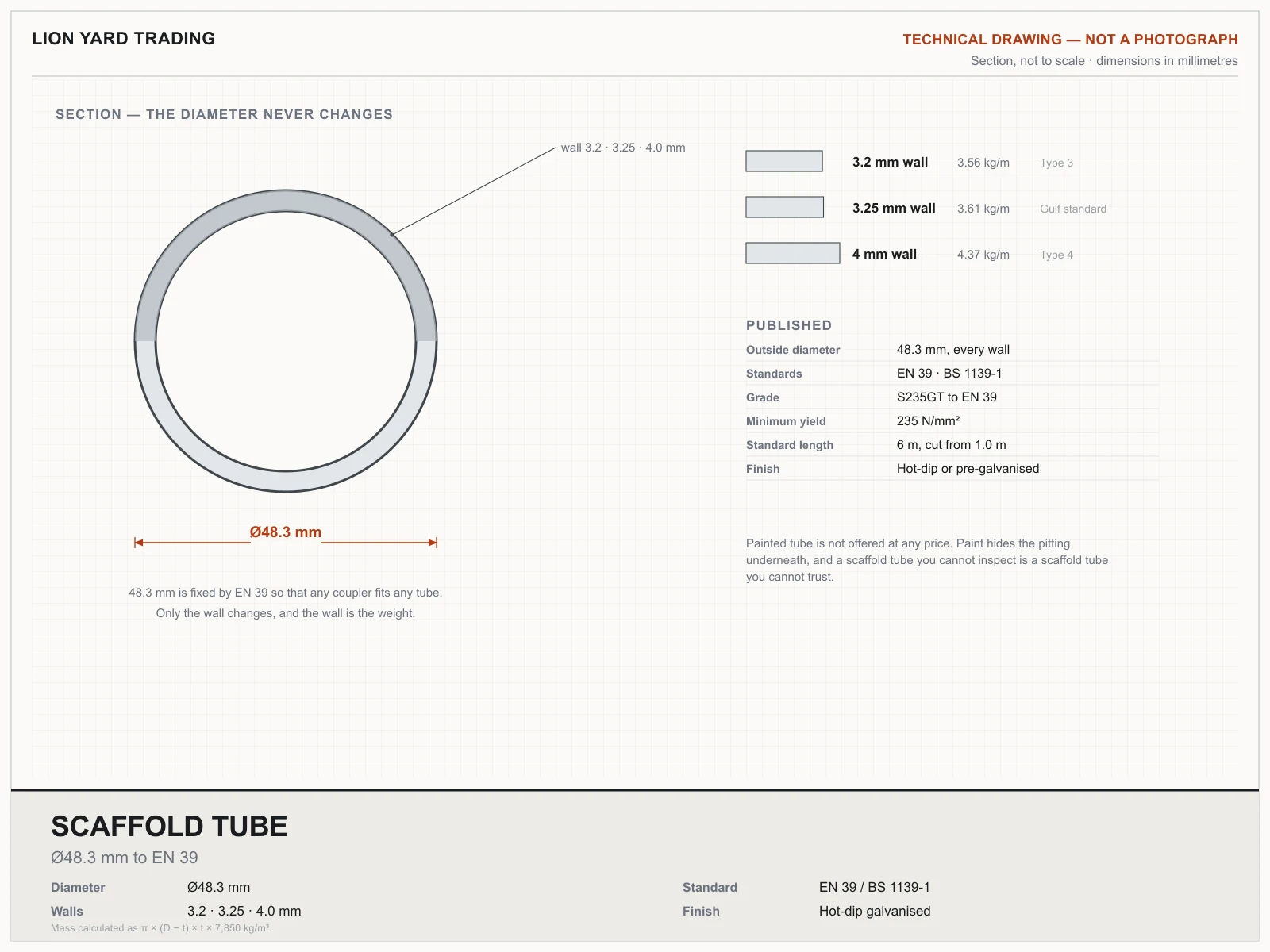Click the wall 3.2 · 3.25 · 4.0 mm callout

(623, 148)
